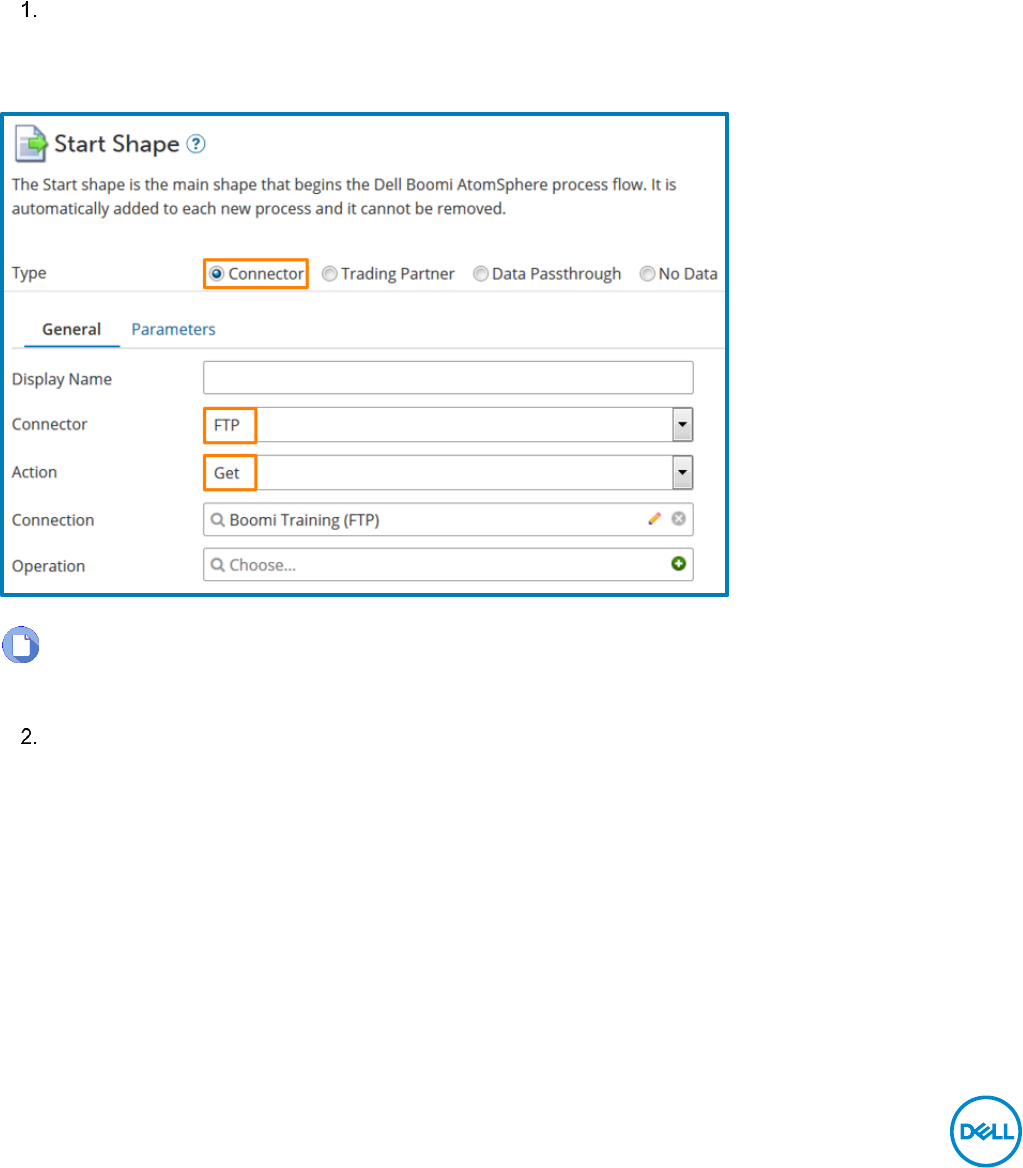The image size is (1023, 1168).
Task: Click the 'Operation' field label
Action: 48,566
